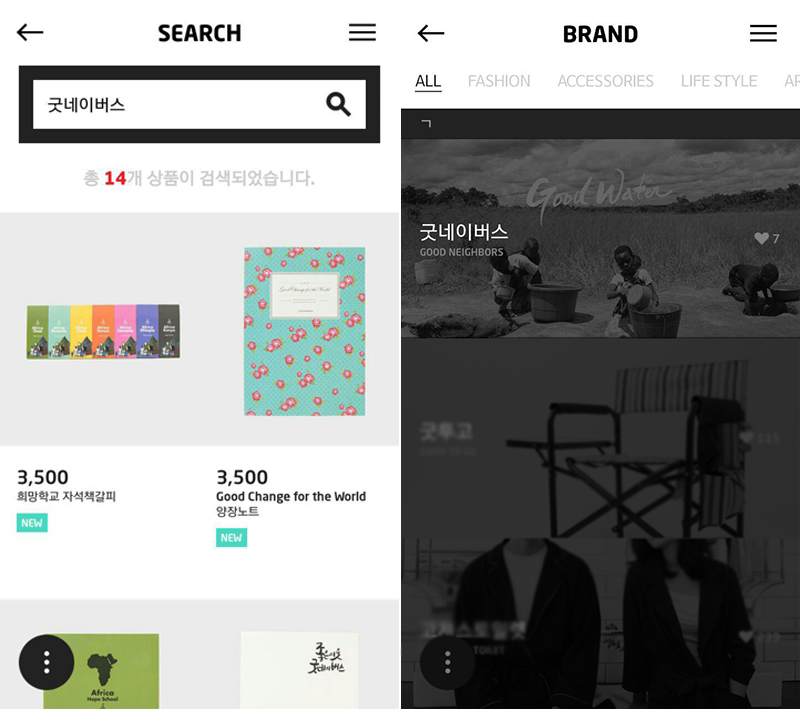Screen dimensions: 800x709
Task: Like the second dimmed brand with heart
Action: coord(746,437)
